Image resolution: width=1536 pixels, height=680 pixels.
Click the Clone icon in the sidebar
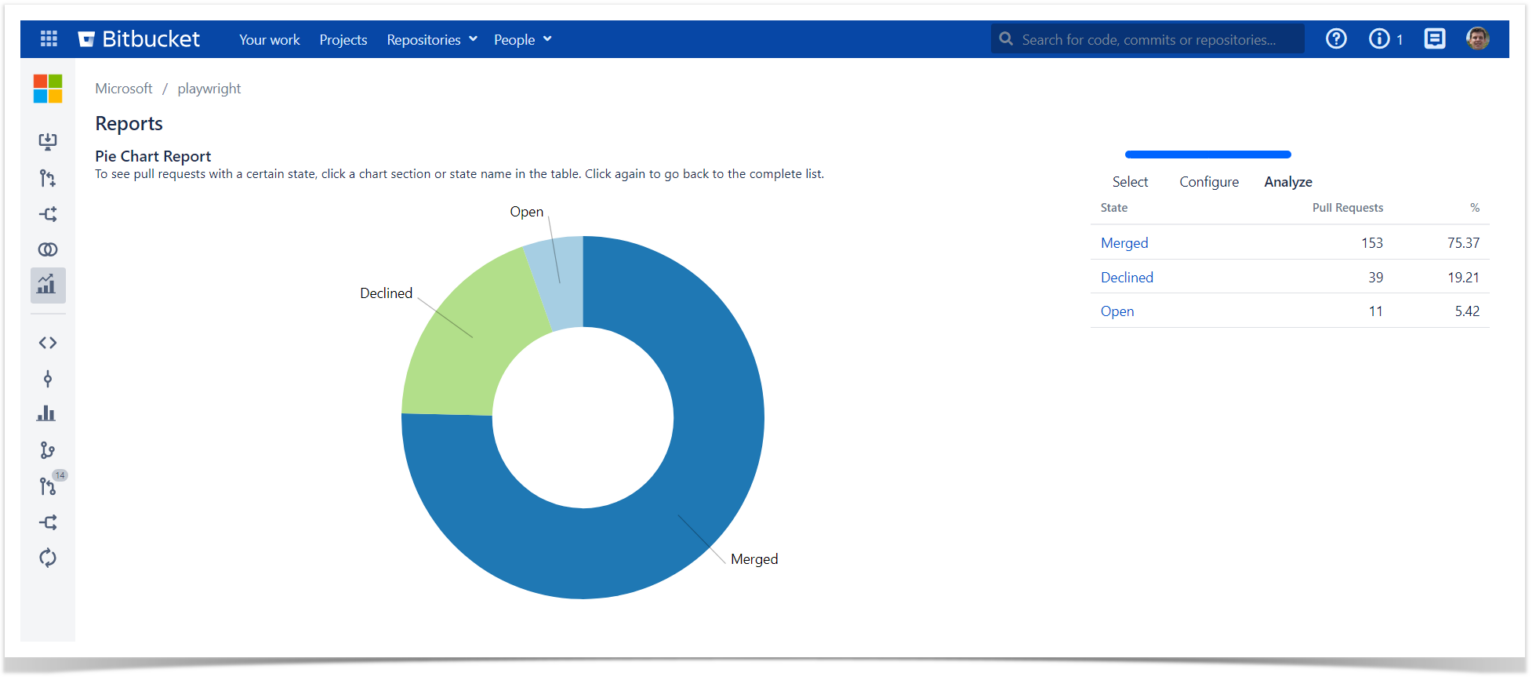coord(47,142)
